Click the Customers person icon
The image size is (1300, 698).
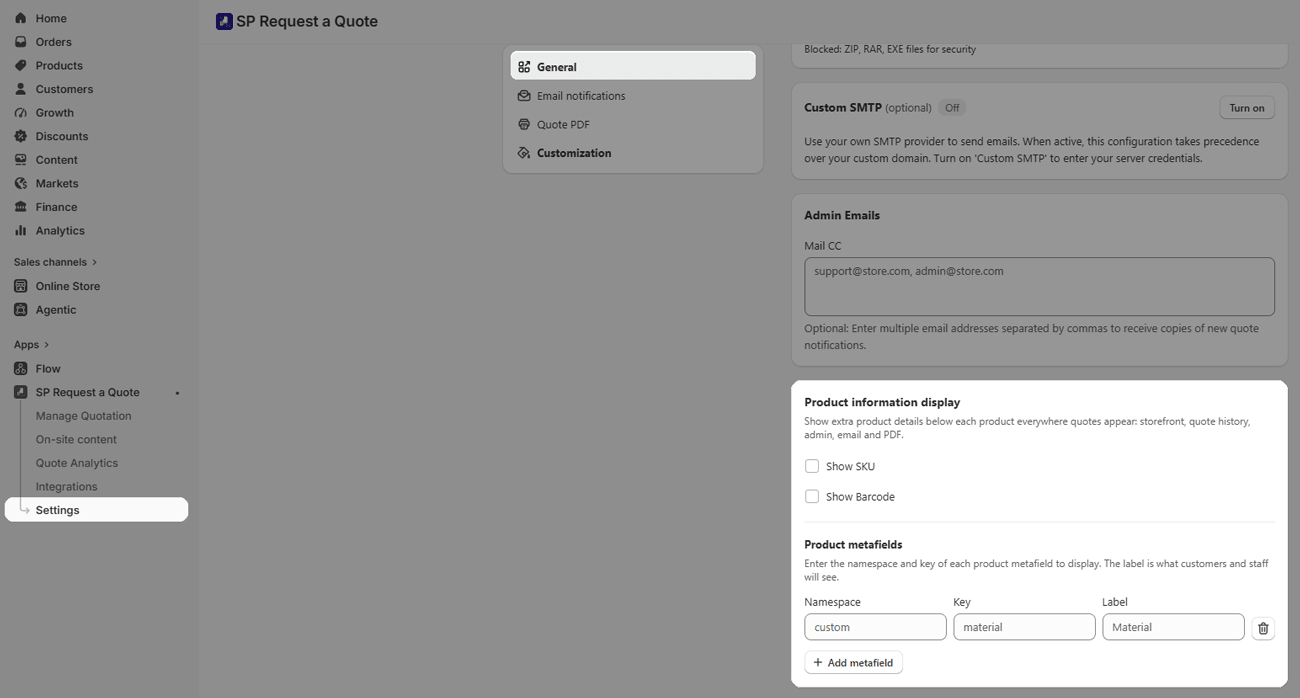point(20,89)
